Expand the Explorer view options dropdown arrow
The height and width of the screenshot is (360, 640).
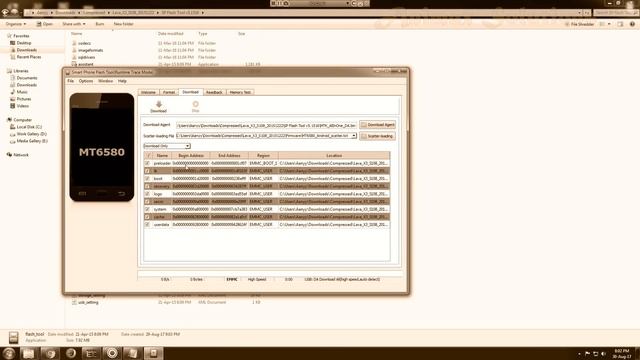click(x=609, y=24)
